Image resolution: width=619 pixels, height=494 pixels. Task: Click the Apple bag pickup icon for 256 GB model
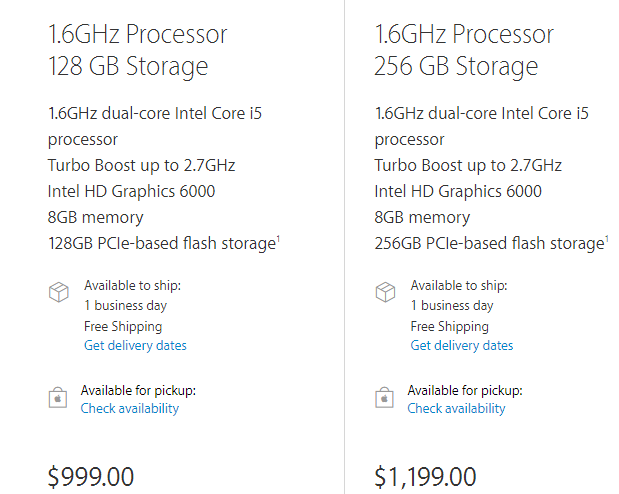click(x=384, y=397)
